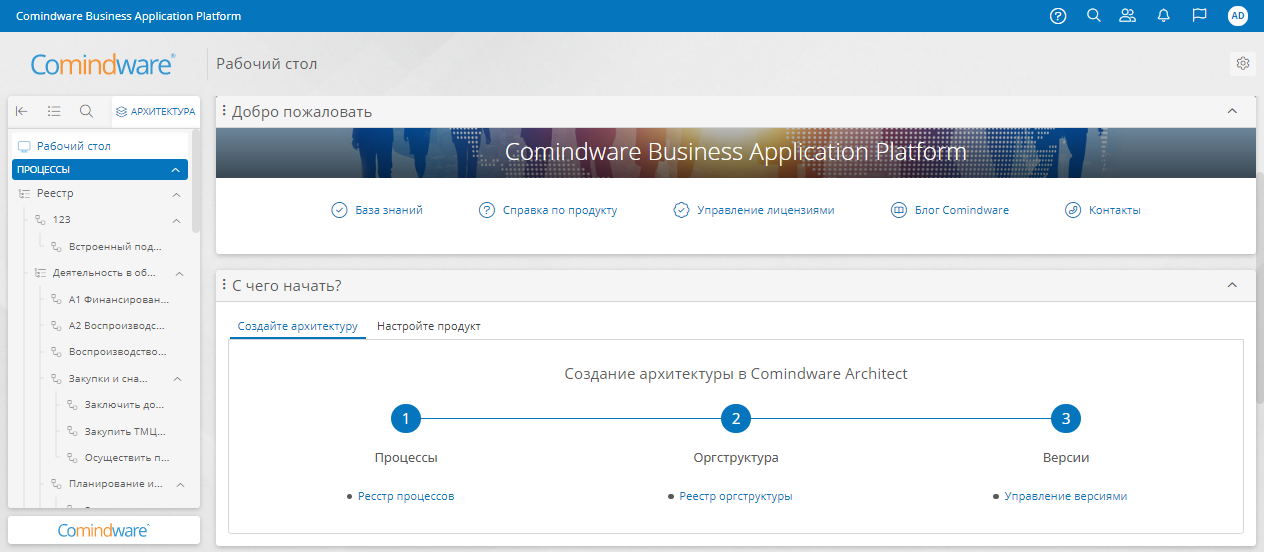The width and height of the screenshot is (1264, 552).
Task: Select Заключить до... process
Action: 124,405
